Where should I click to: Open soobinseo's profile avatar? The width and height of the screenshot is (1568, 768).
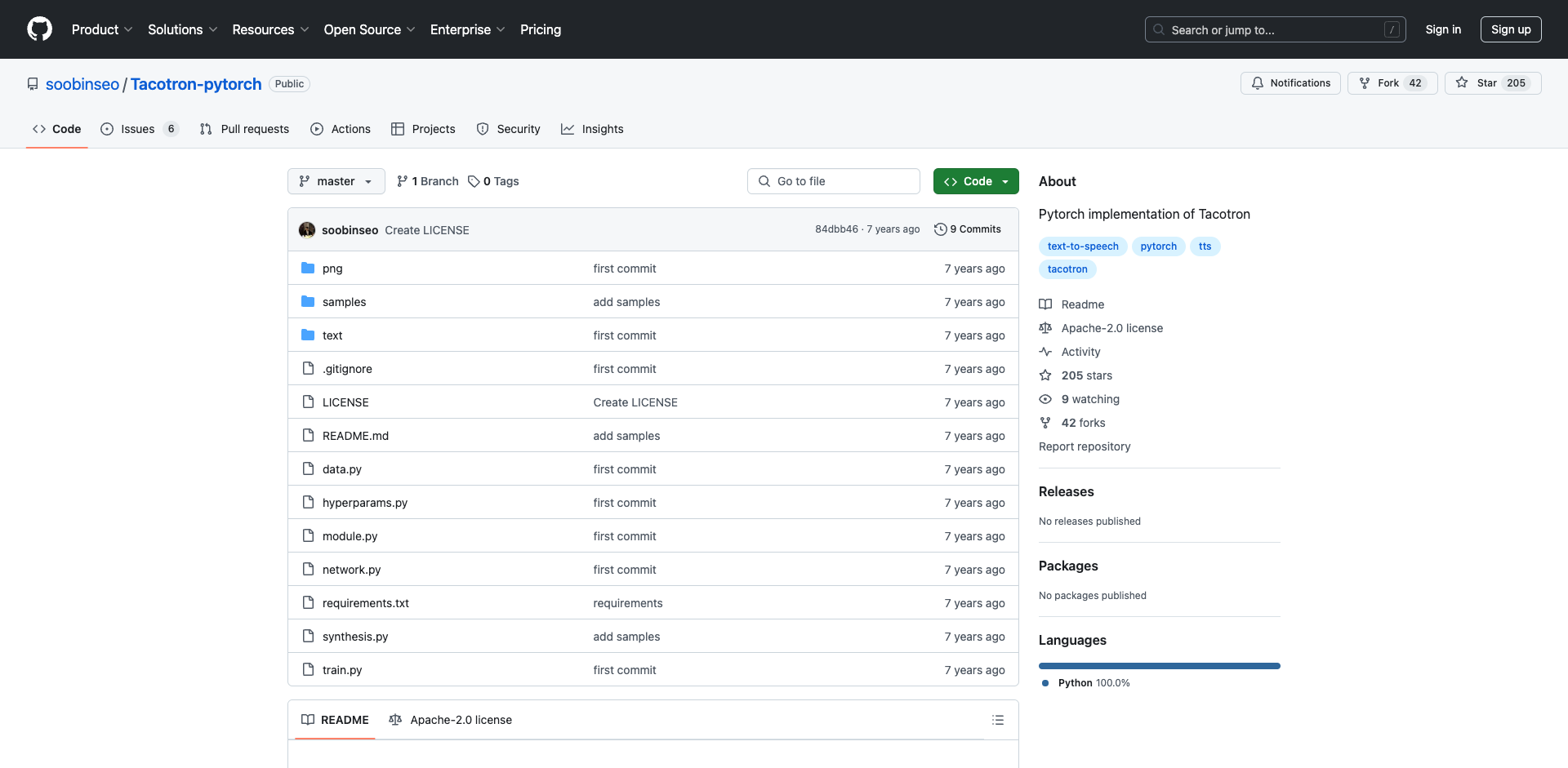pyautogui.click(x=307, y=229)
